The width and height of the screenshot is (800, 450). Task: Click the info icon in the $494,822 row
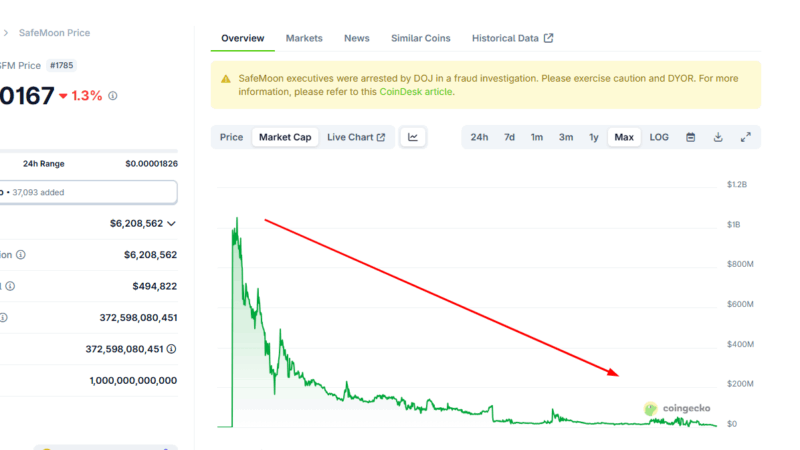coord(10,286)
